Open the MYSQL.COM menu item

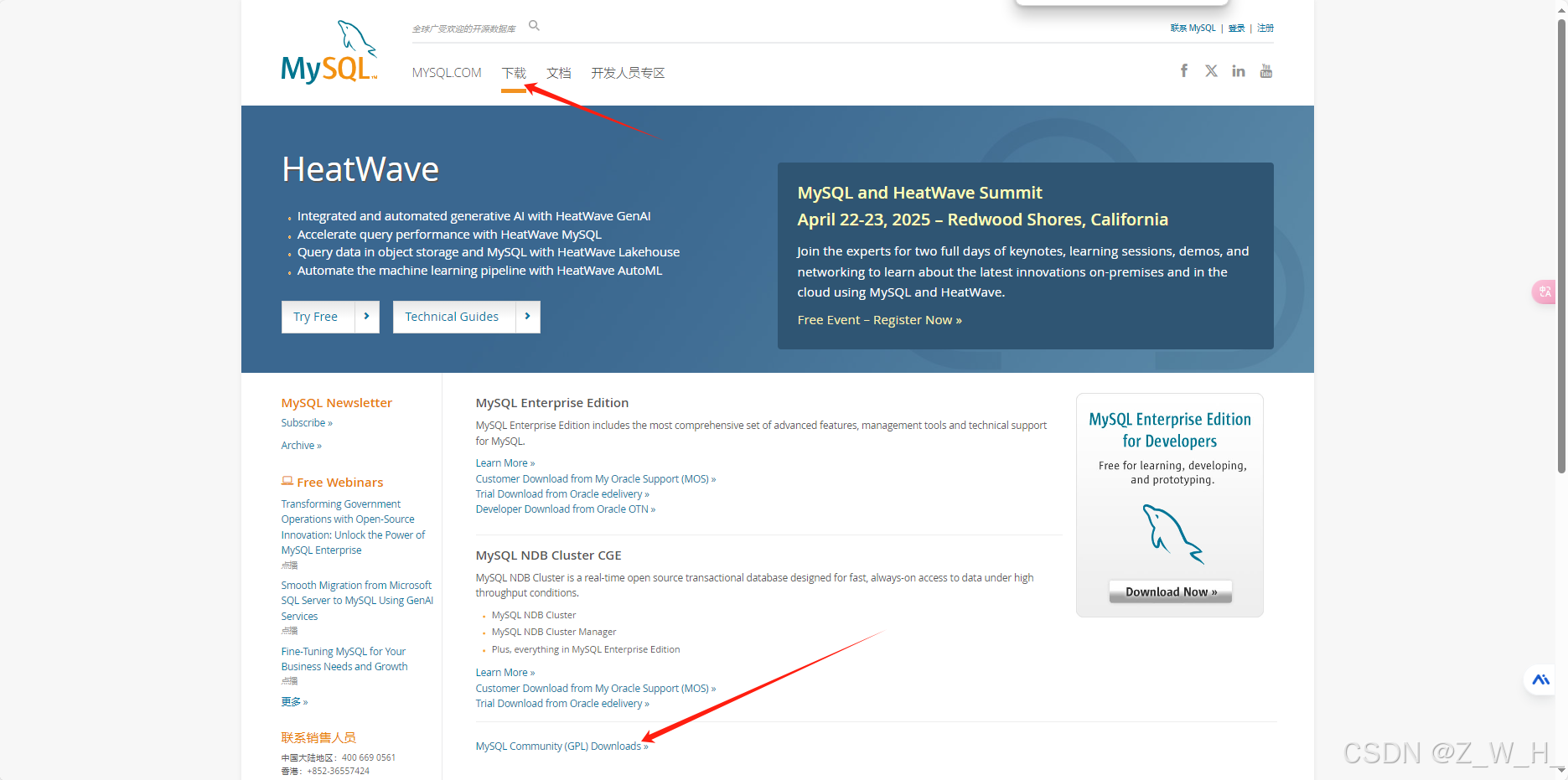447,73
